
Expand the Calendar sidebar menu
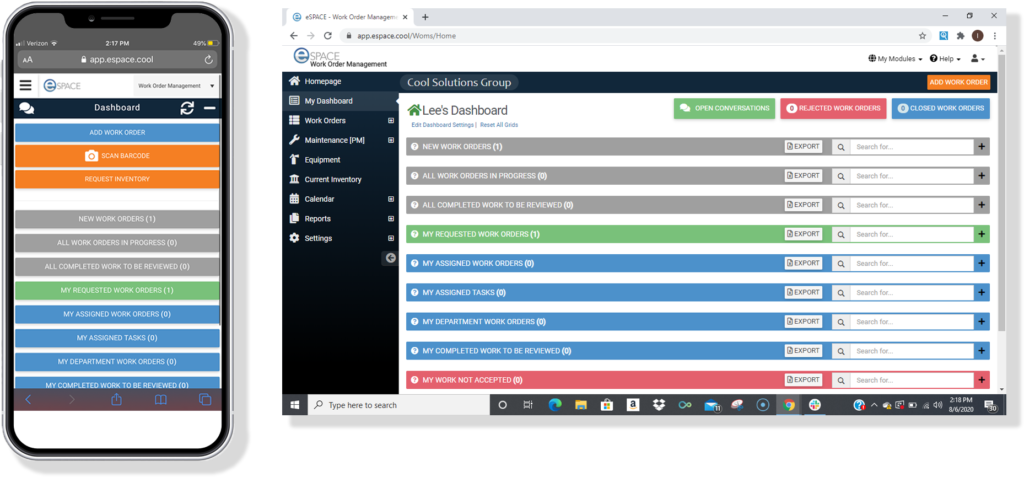click(x=391, y=199)
